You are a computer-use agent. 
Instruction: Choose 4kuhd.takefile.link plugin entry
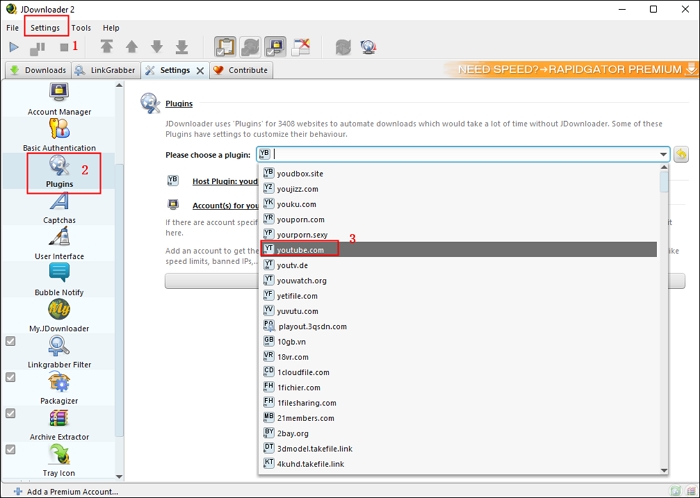click(458, 464)
